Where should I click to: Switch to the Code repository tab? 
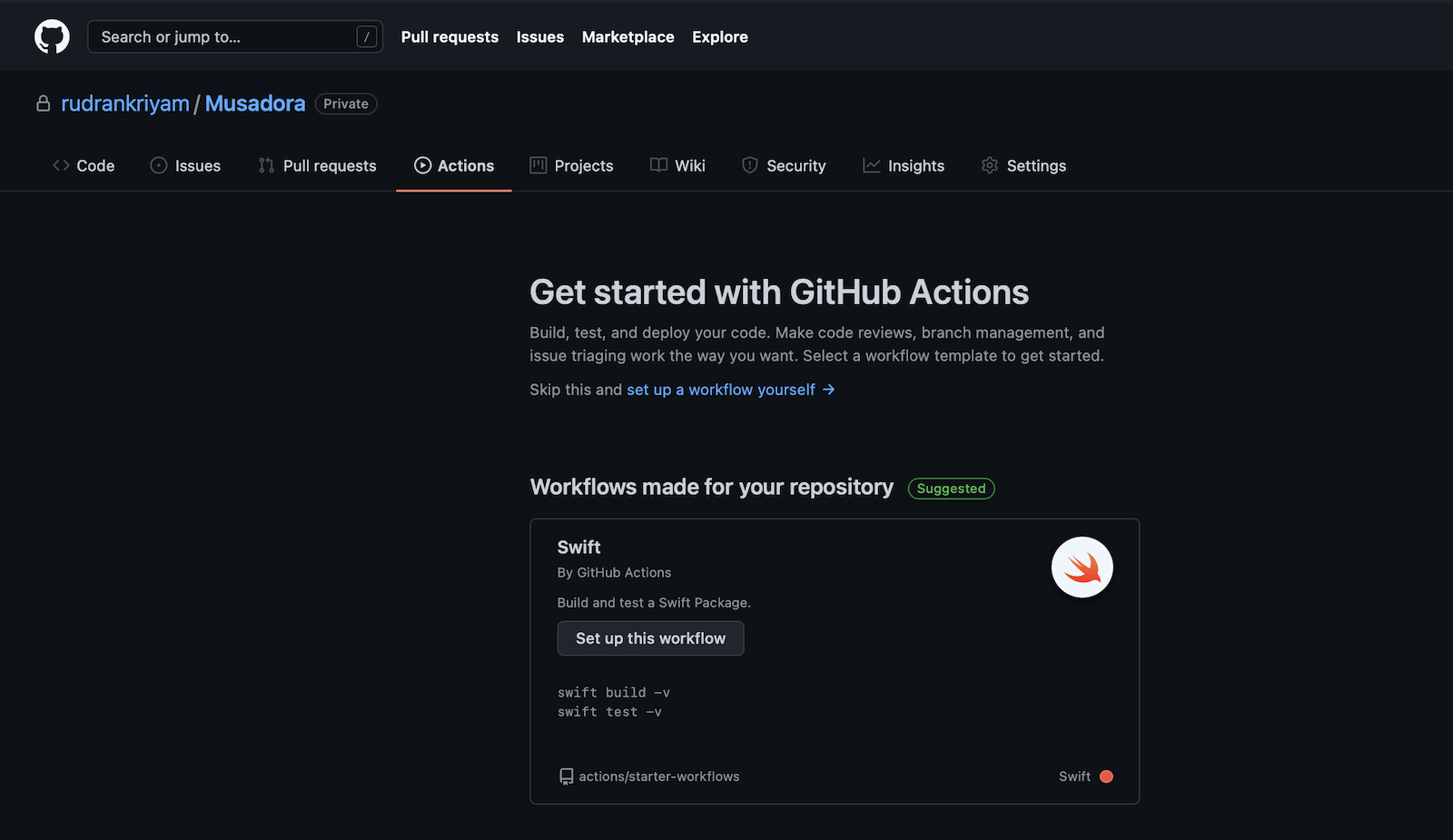pyautogui.click(x=84, y=165)
